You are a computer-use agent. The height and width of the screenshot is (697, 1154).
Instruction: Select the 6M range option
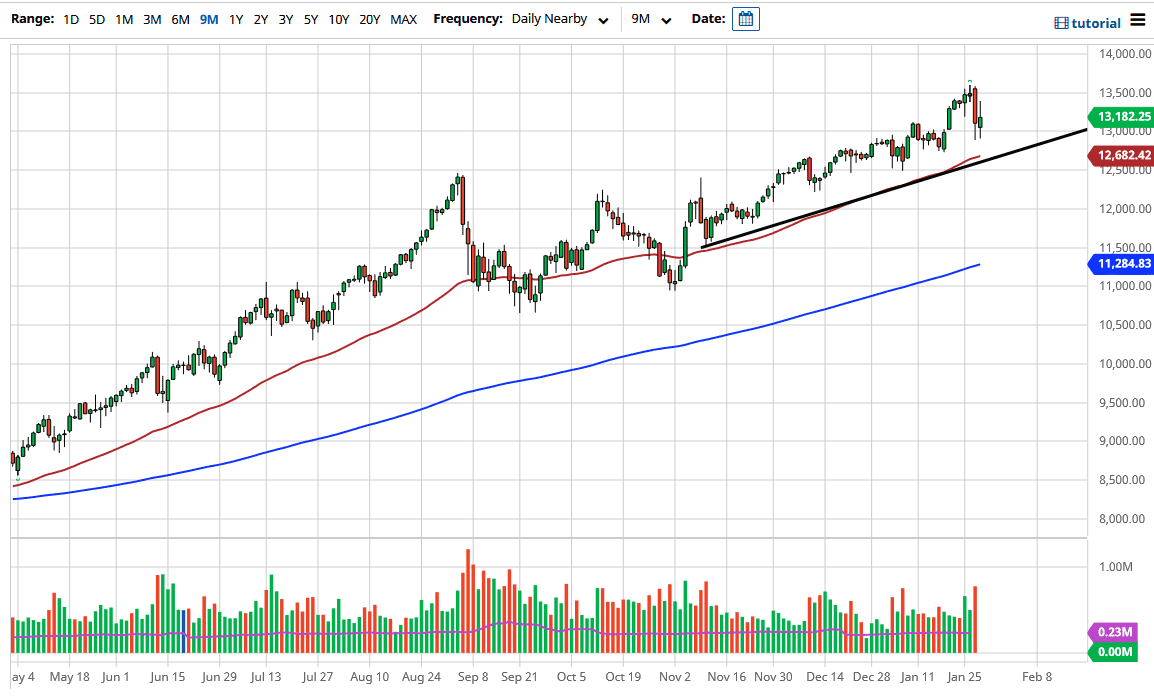tap(179, 18)
